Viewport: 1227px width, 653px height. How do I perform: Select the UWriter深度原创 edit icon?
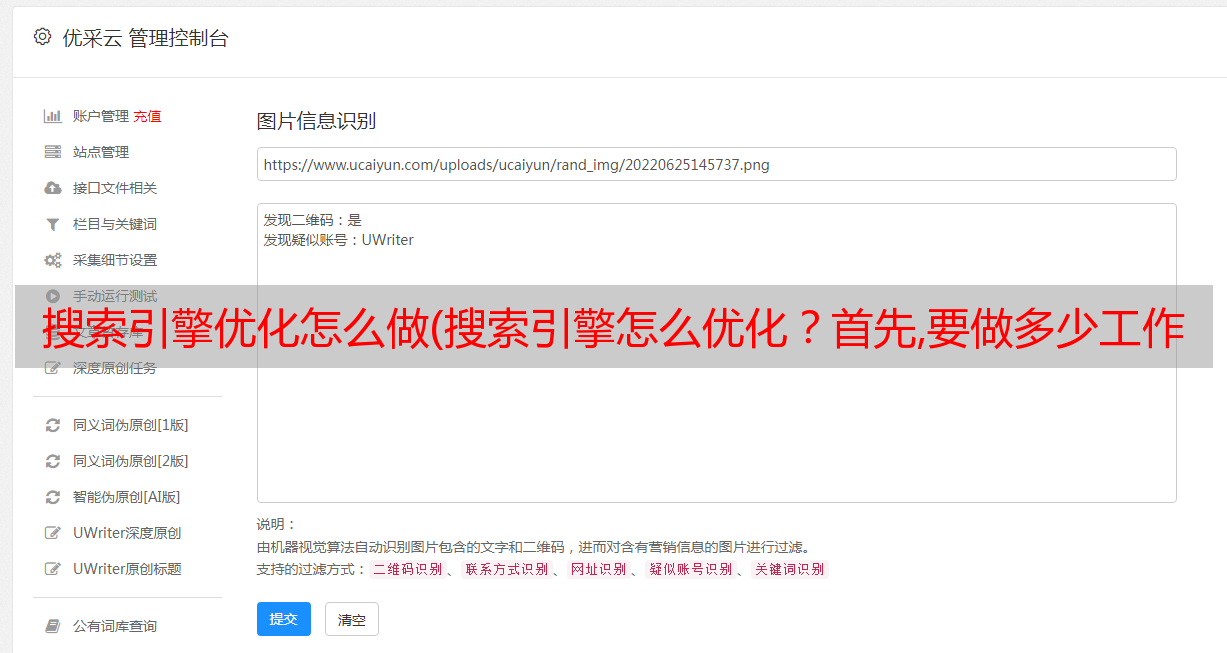click(53, 533)
